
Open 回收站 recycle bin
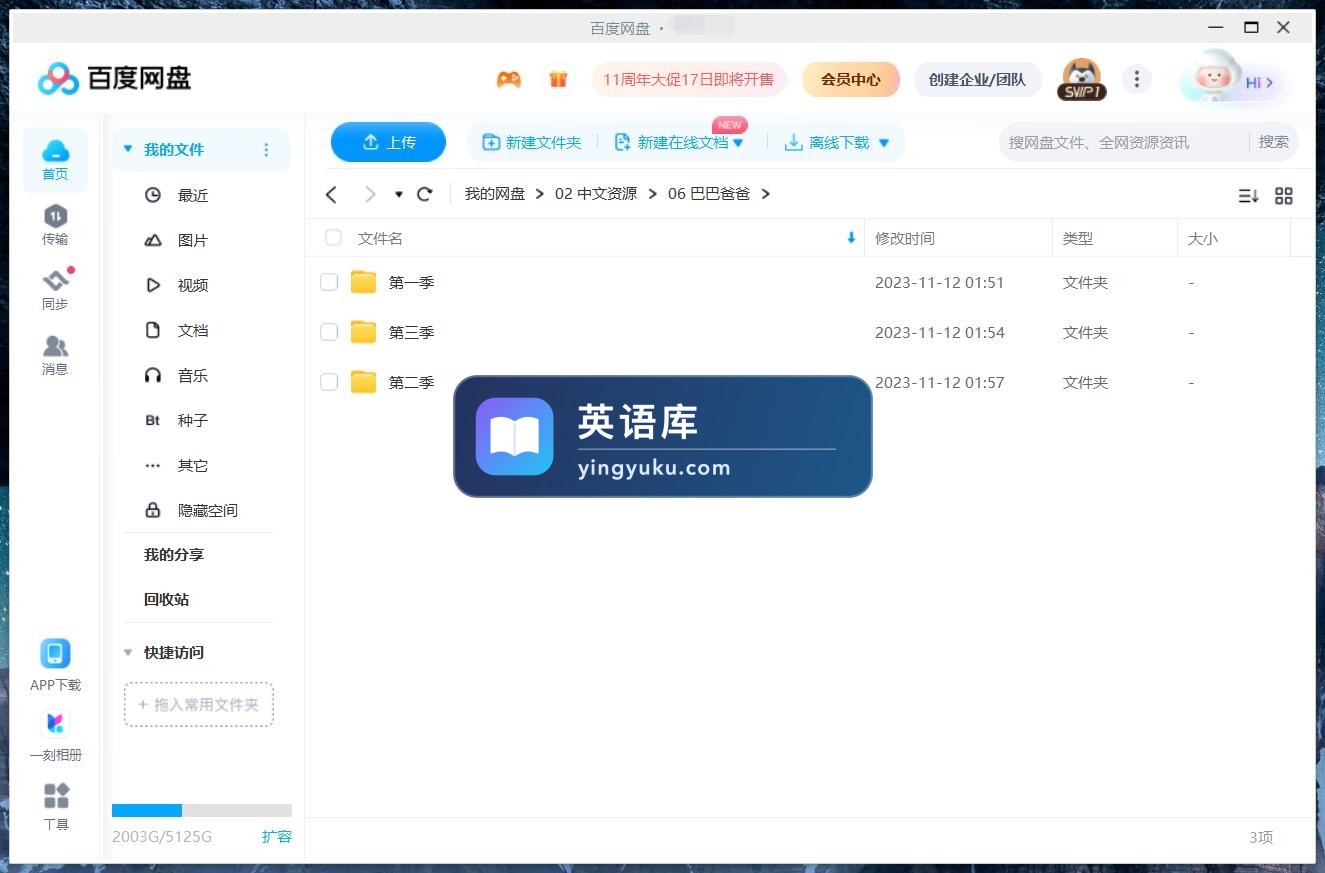pyautogui.click(x=166, y=599)
